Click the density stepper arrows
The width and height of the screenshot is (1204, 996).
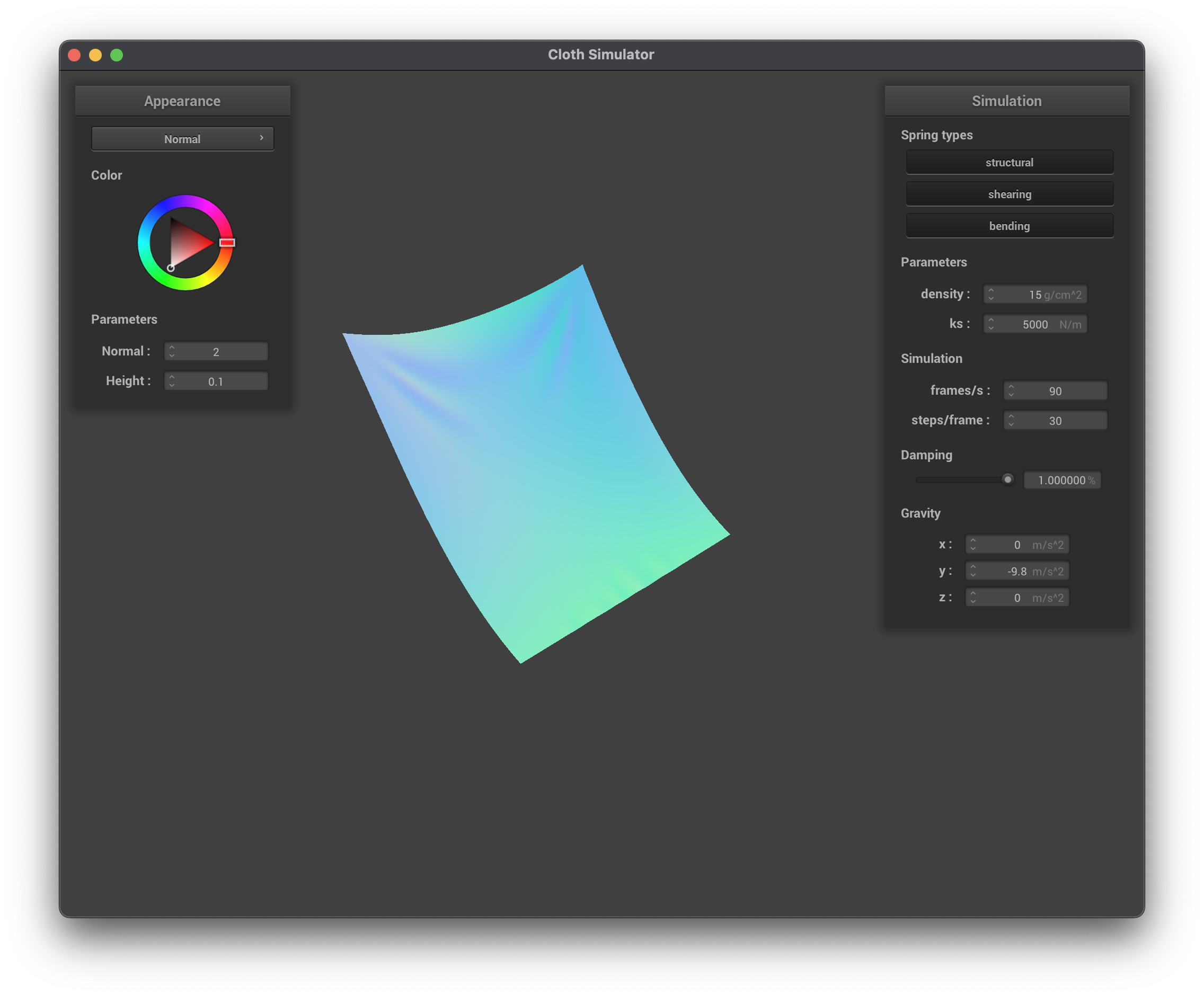[x=991, y=294]
